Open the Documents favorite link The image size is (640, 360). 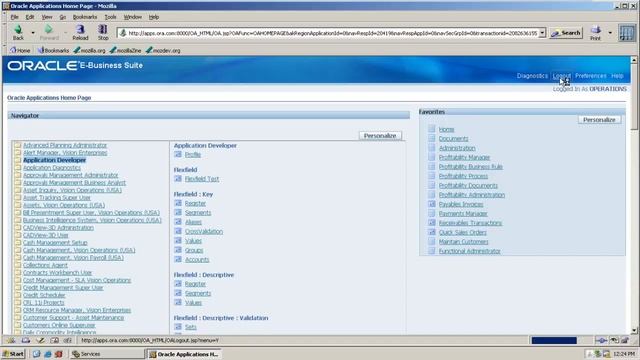pos(453,139)
